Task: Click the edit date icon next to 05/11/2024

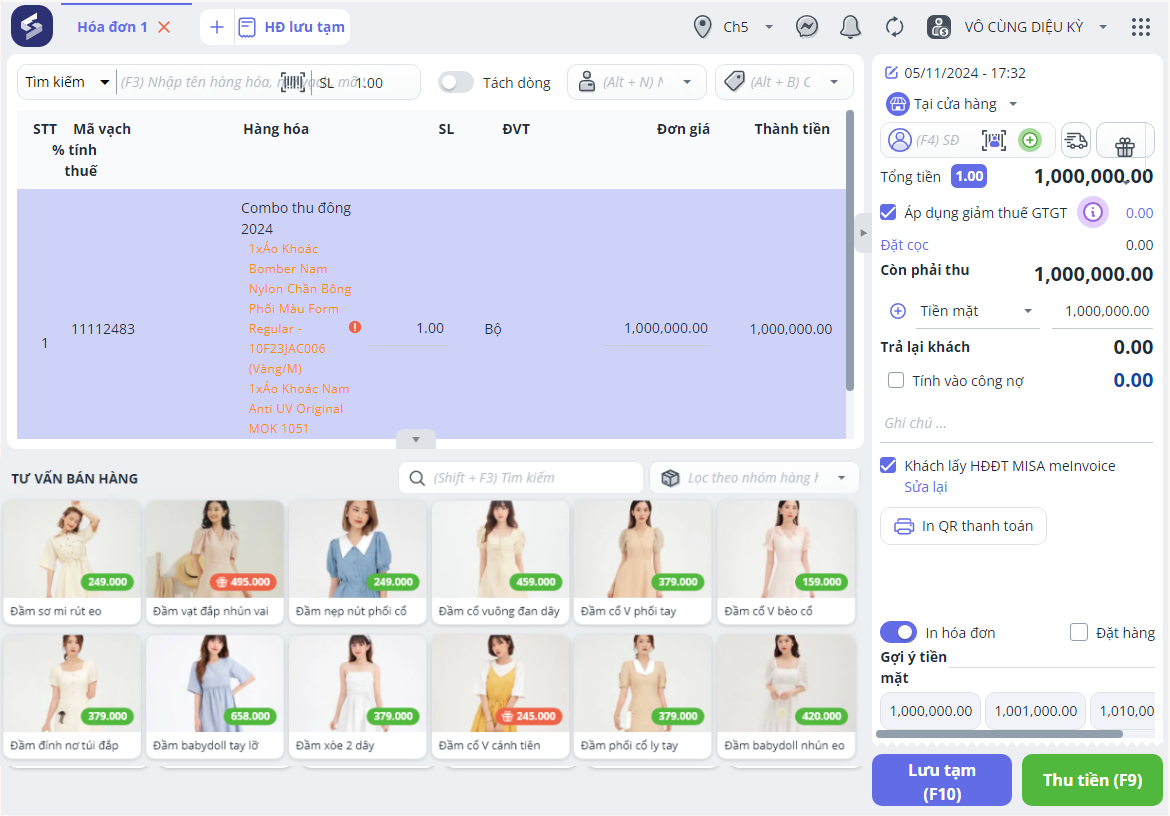Action: point(891,72)
